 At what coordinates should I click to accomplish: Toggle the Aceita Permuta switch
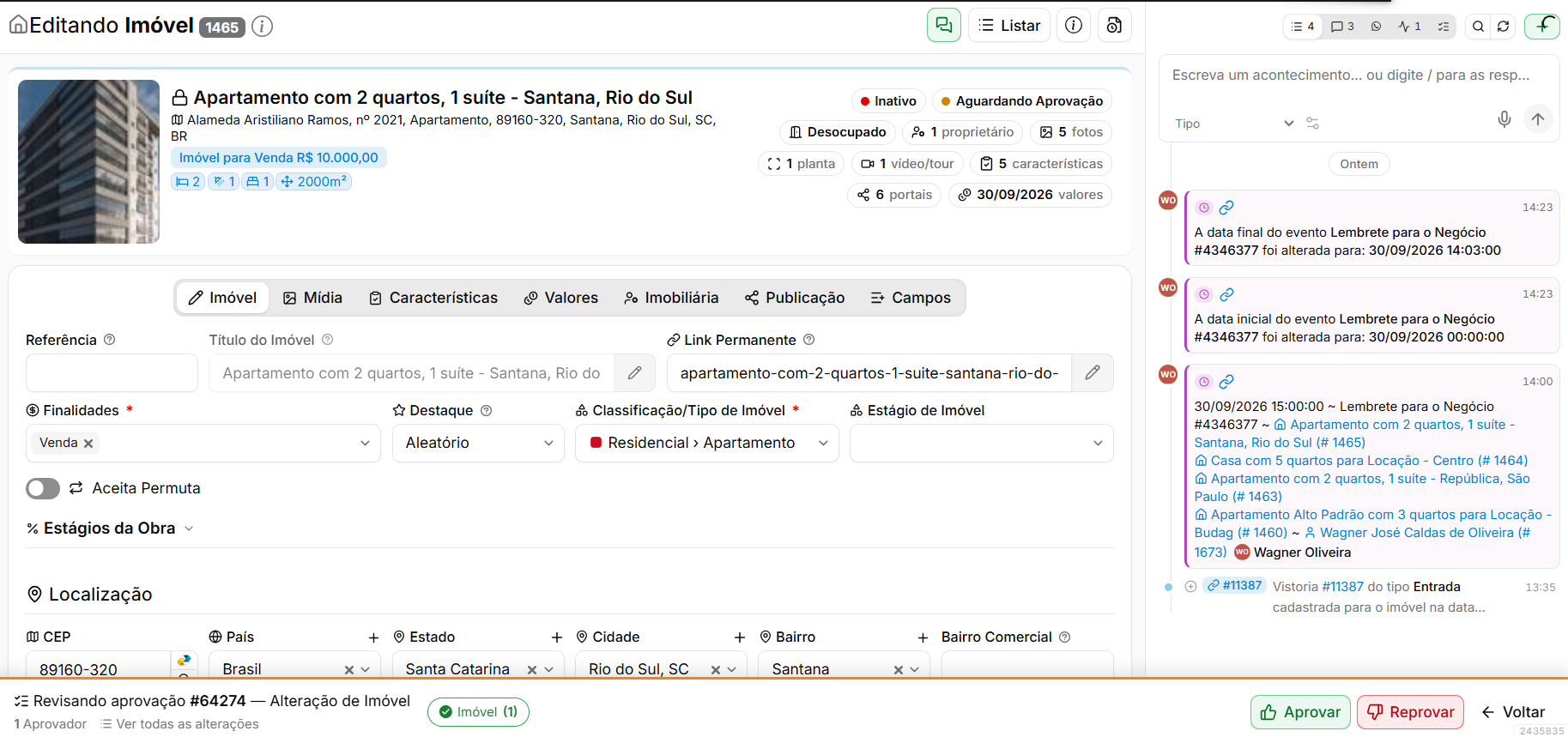click(43, 488)
